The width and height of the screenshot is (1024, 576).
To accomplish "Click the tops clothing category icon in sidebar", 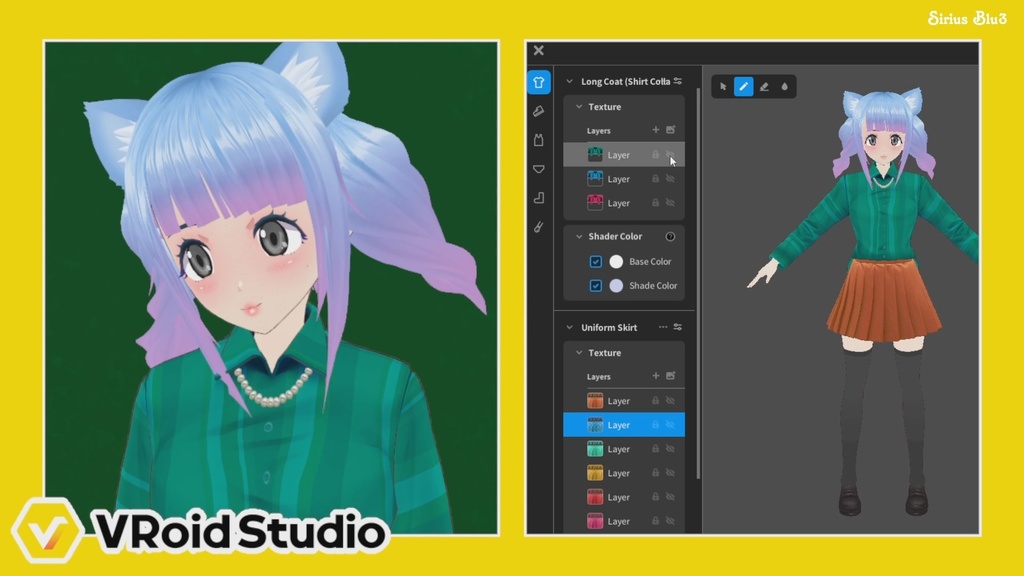I will coord(538,81).
